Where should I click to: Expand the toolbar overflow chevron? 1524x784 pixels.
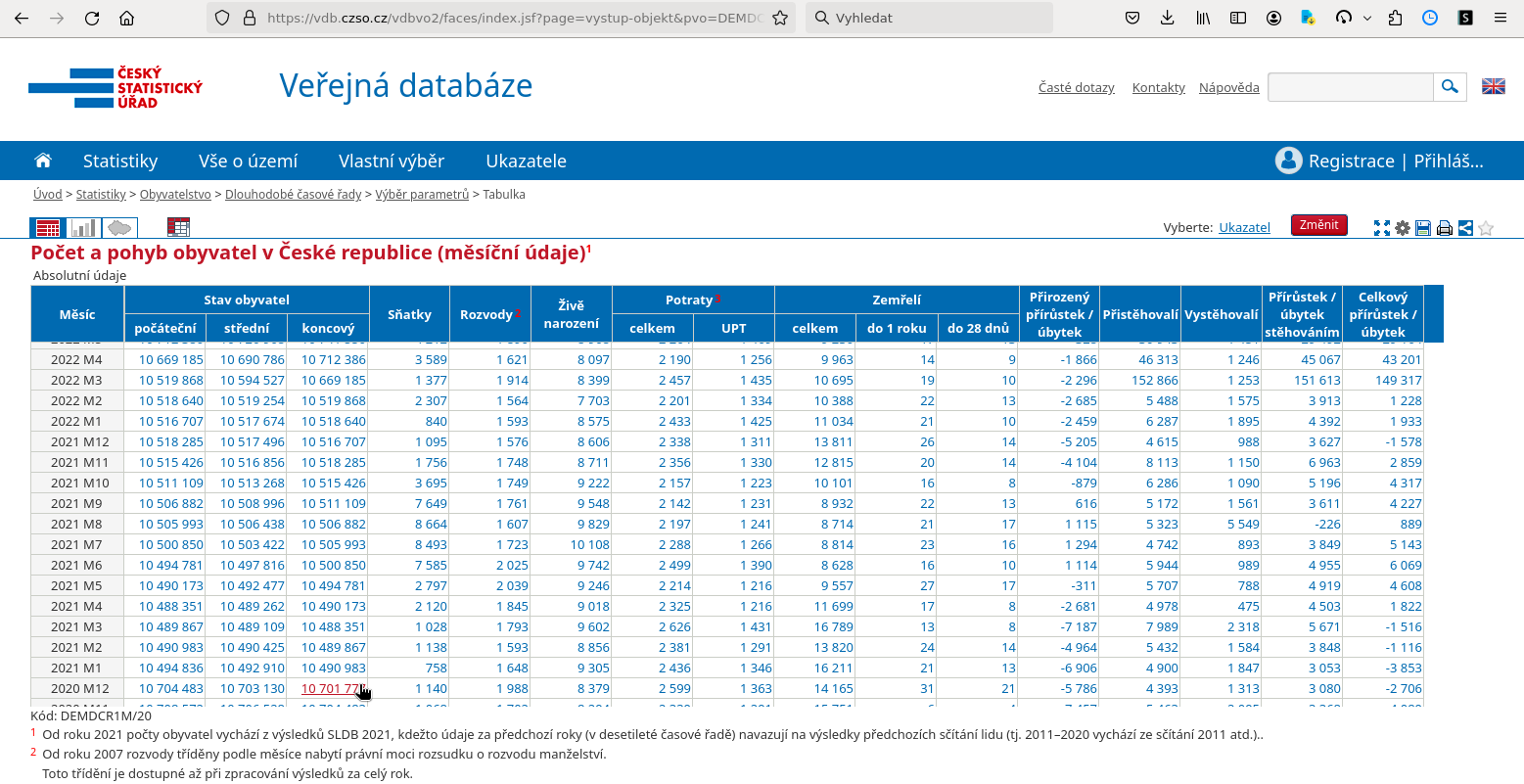[x=1367, y=18]
